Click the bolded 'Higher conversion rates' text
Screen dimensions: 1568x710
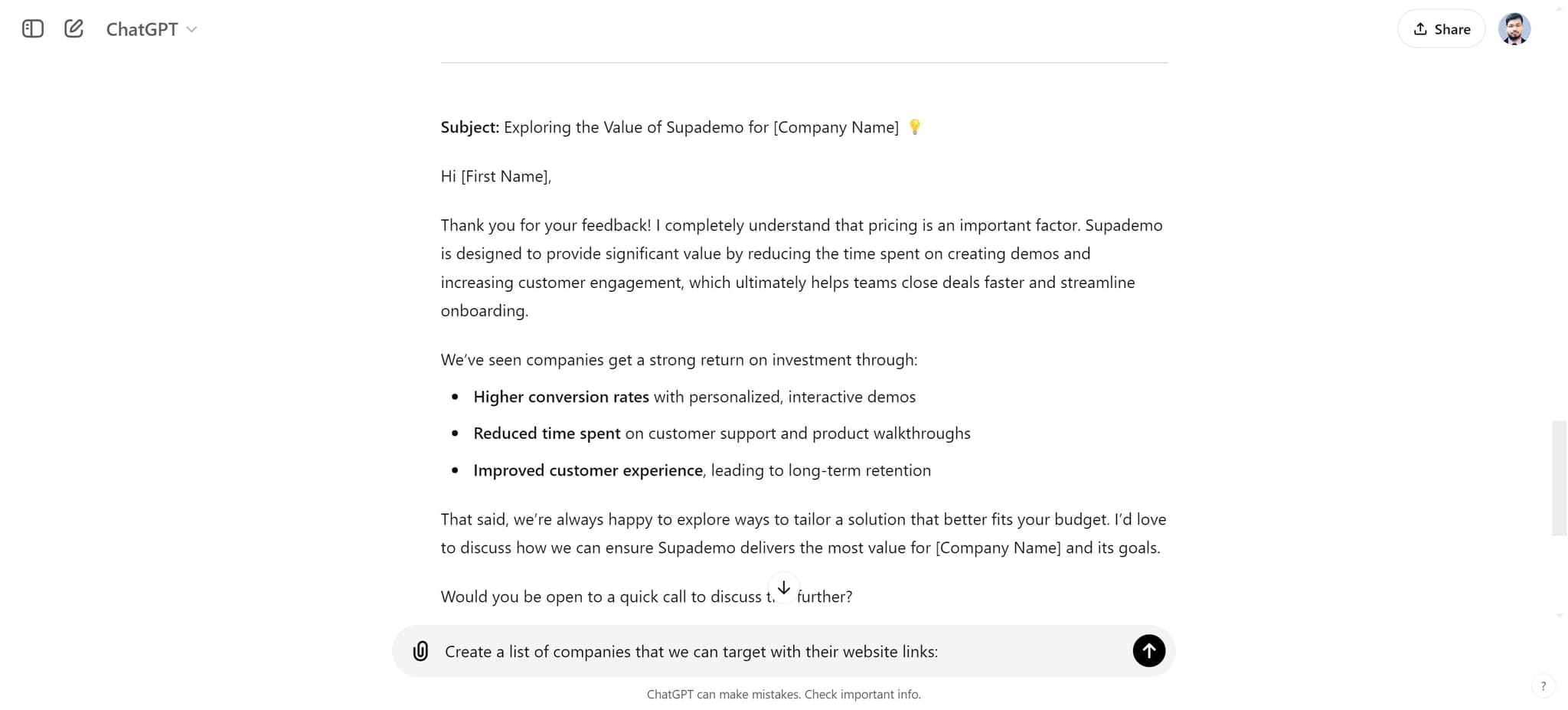(x=561, y=397)
